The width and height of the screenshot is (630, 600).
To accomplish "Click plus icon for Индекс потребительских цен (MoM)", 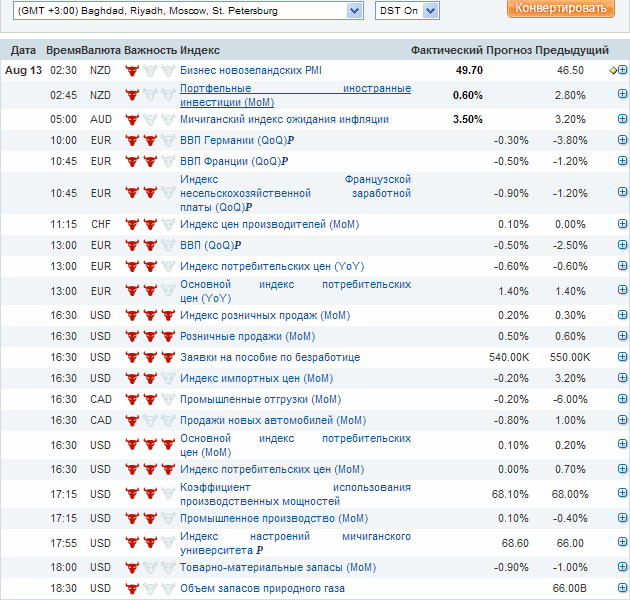I will (x=622, y=469).
